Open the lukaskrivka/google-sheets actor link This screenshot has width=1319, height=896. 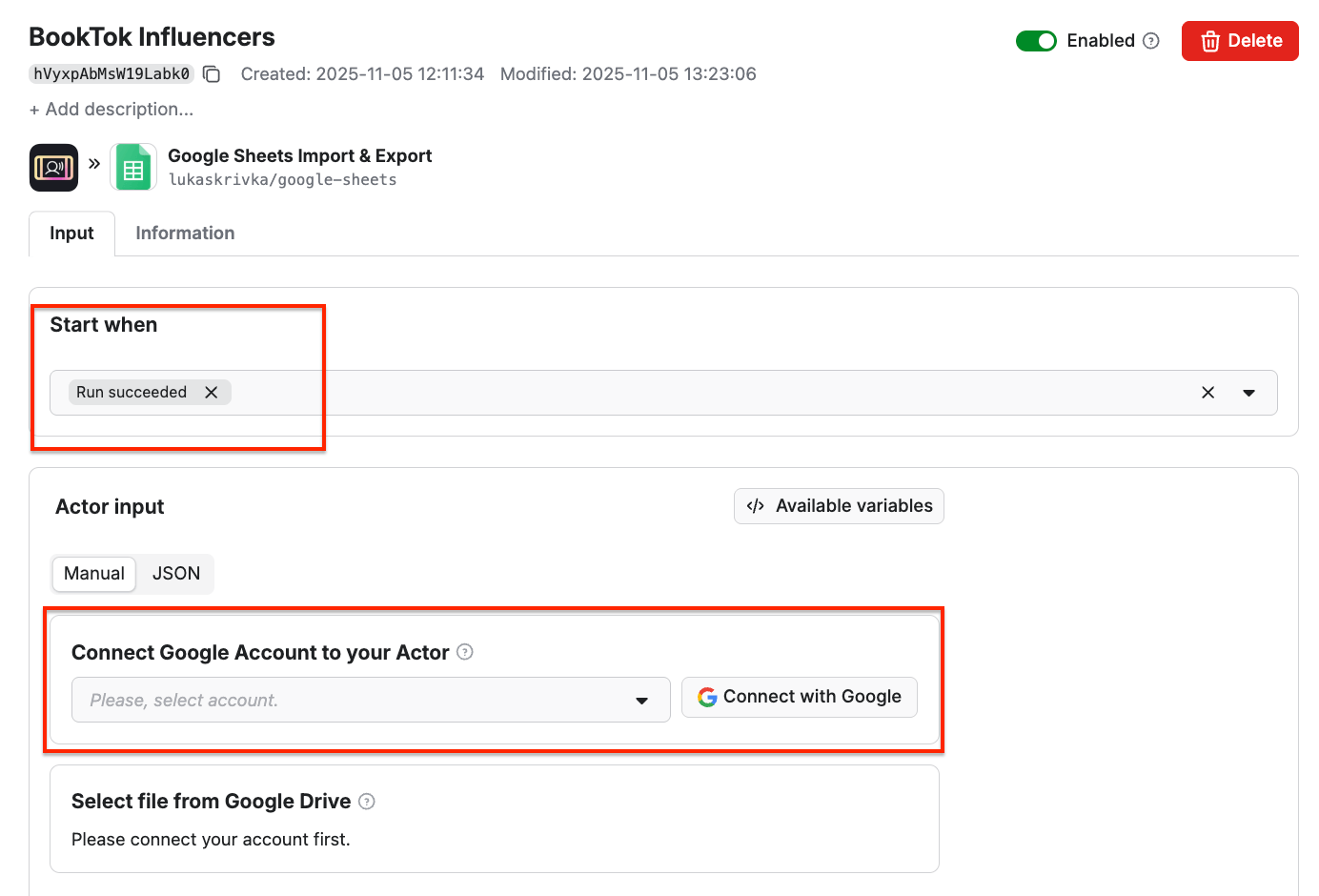pyautogui.click(x=282, y=178)
